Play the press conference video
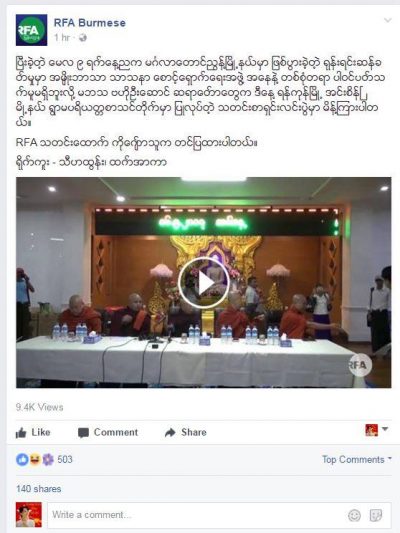This screenshot has height=533, width=400. 204,283
